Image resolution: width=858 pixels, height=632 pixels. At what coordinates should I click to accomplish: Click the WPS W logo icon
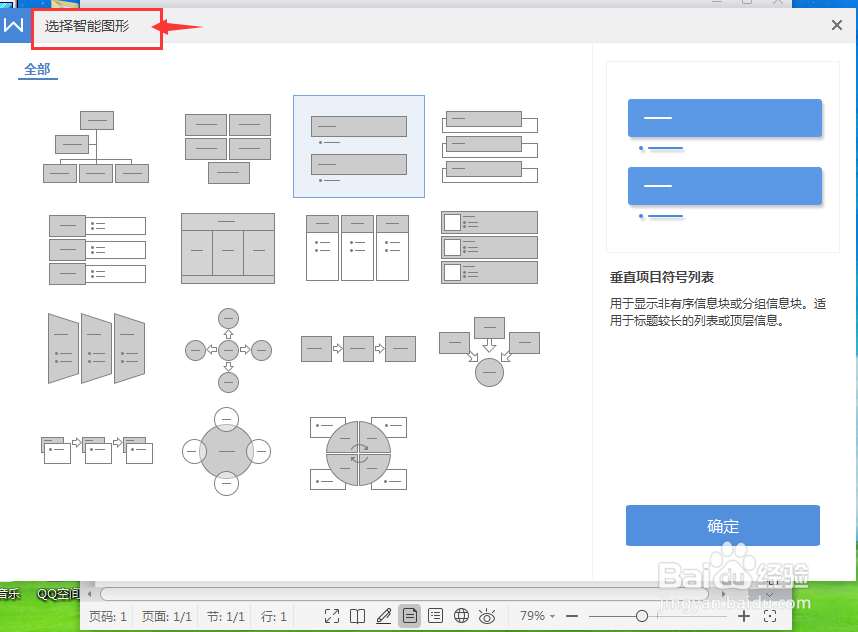pyautogui.click(x=14, y=25)
